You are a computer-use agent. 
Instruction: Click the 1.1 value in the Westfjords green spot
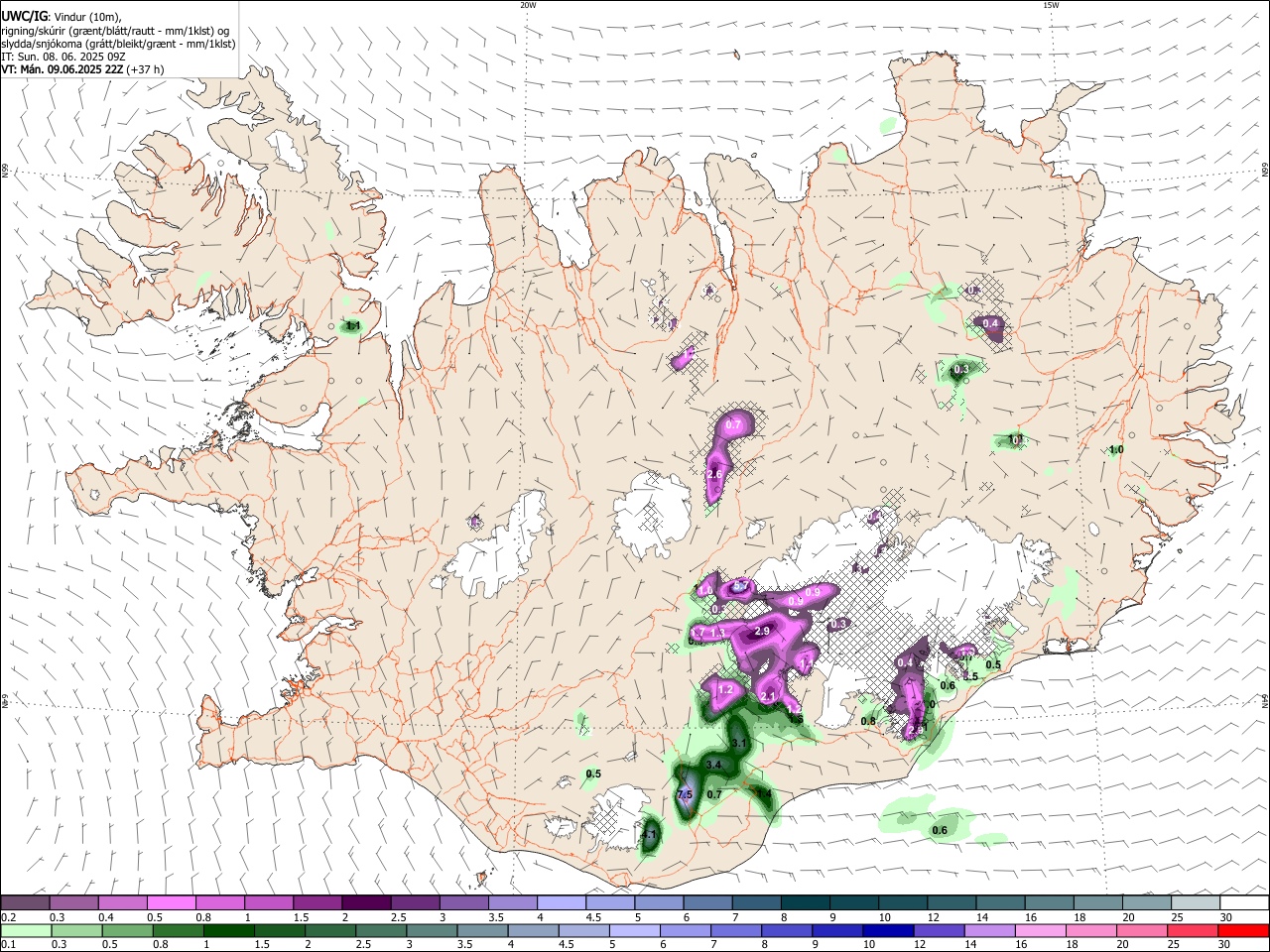(x=352, y=325)
